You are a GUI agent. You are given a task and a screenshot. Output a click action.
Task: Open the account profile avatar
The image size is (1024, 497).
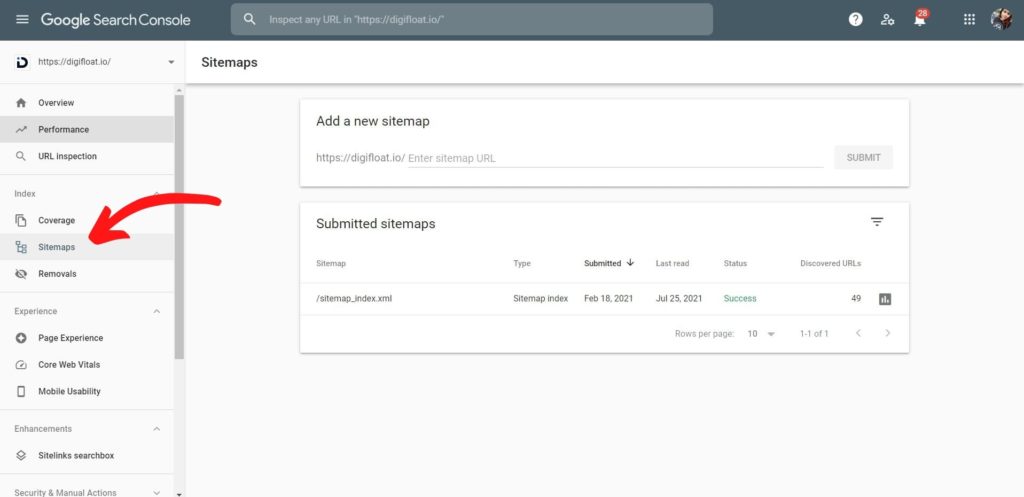1001,20
